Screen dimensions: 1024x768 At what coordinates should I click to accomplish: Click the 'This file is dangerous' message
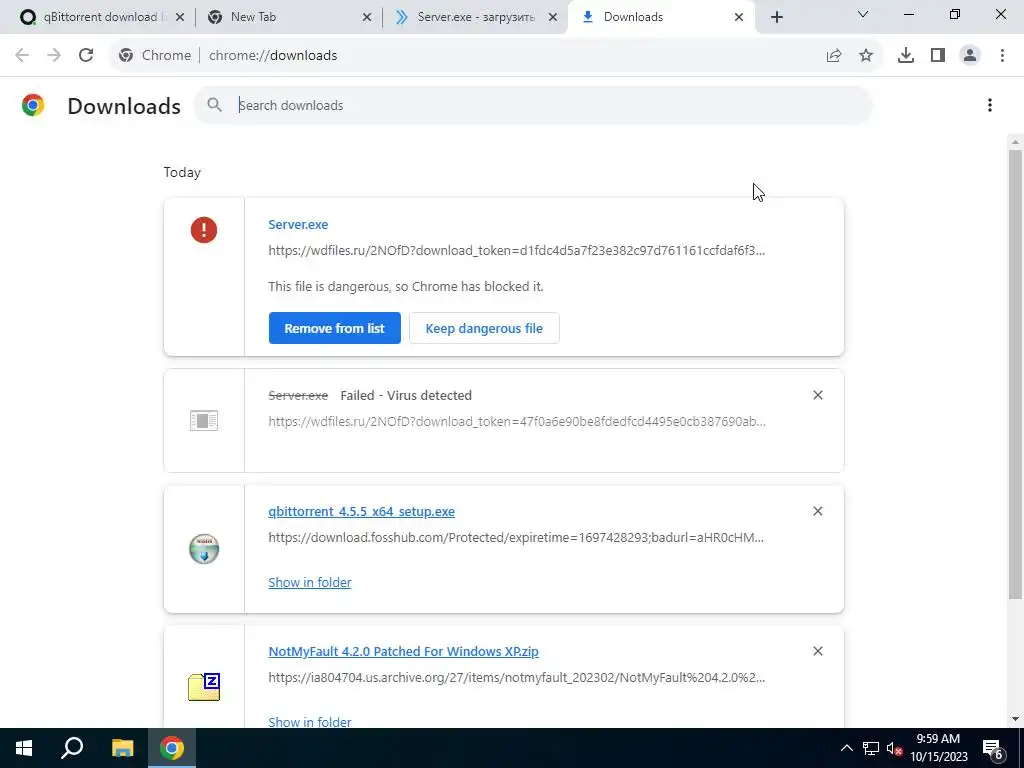[406, 287]
